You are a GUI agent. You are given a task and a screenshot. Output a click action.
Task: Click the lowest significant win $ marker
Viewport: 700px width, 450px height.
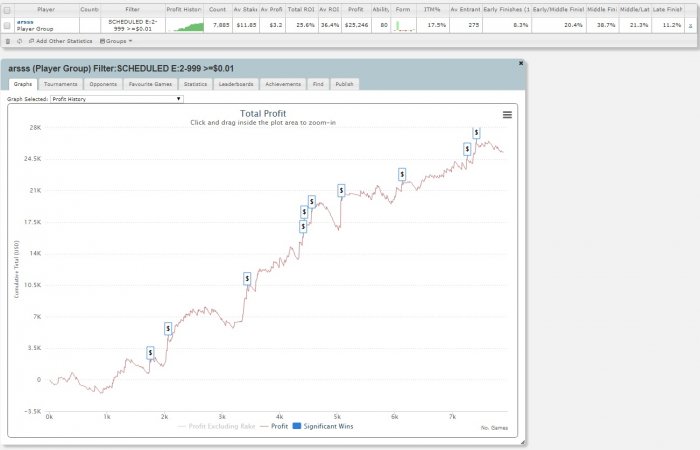[150, 353]
